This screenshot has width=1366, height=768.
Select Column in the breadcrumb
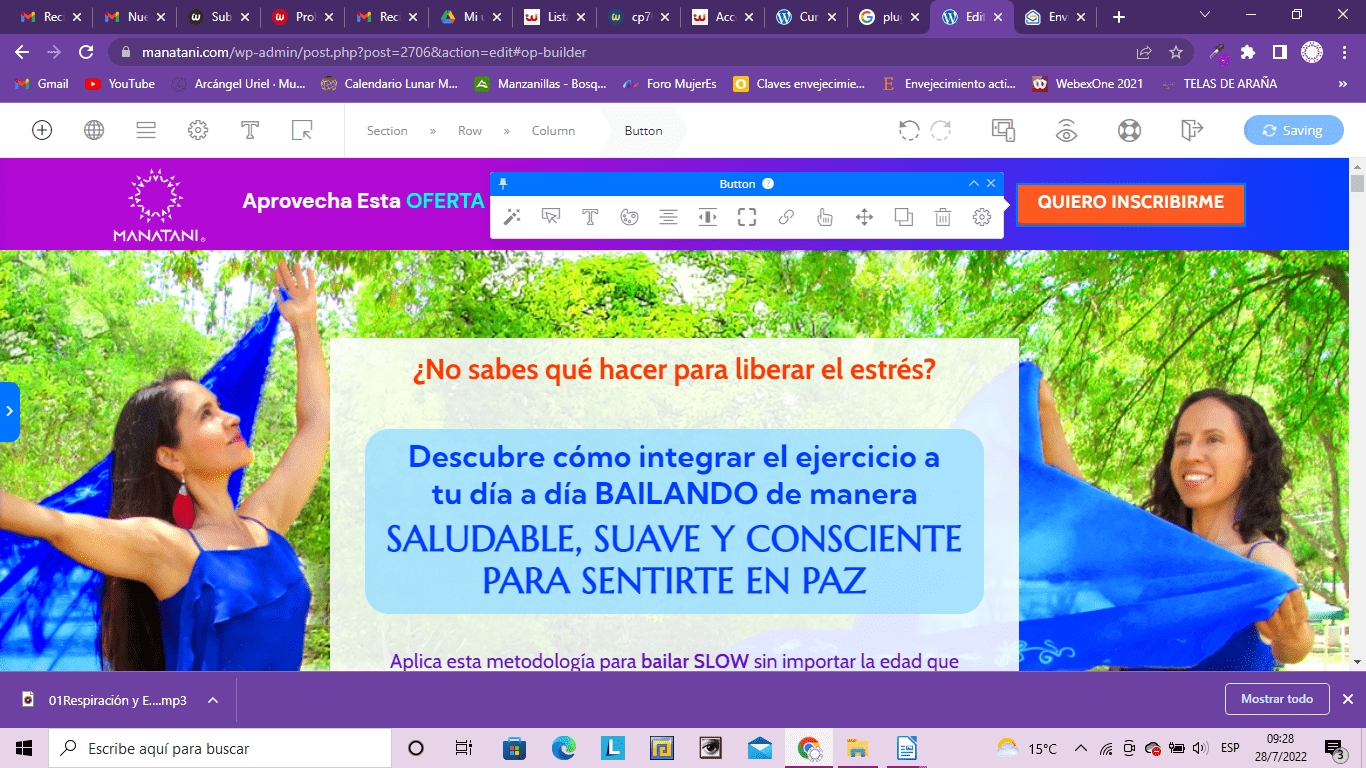(x=553, y=131)
